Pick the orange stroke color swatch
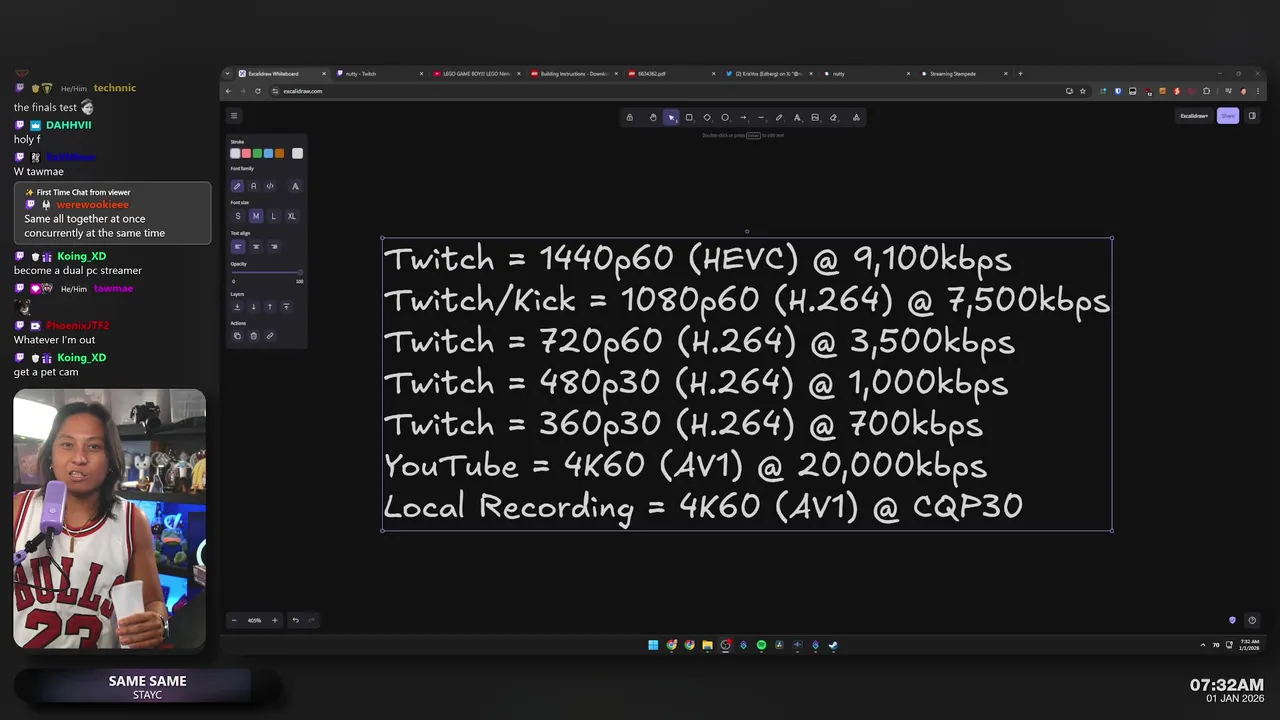Viewport: 1280px width, 720px height. pos(279,153)
